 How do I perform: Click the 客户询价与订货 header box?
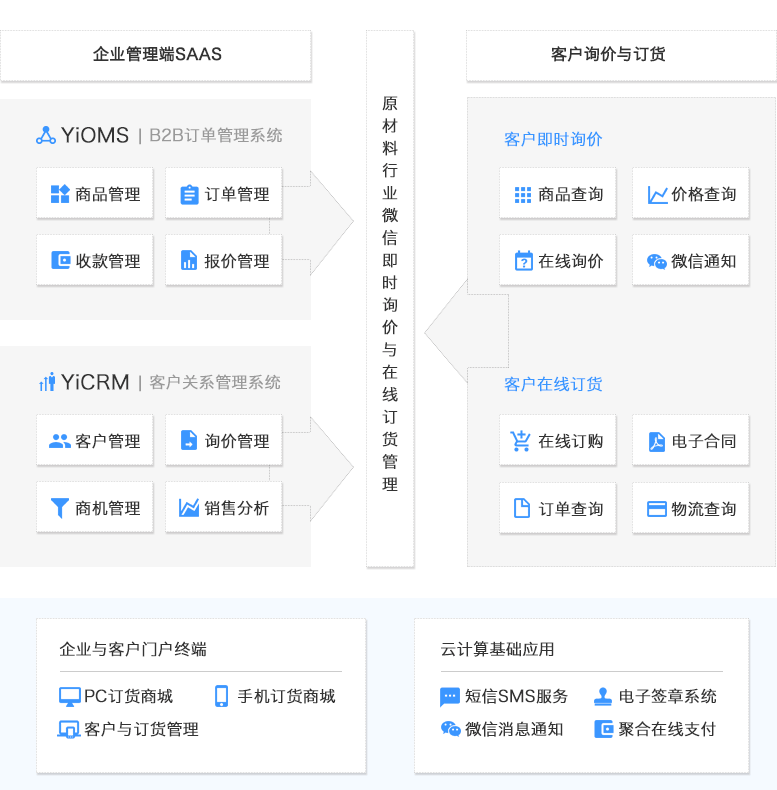(x=621, y=55)
